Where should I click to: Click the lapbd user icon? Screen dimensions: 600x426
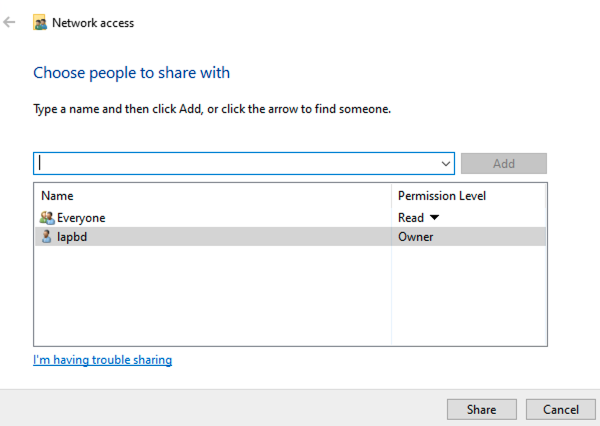[46, 237]
